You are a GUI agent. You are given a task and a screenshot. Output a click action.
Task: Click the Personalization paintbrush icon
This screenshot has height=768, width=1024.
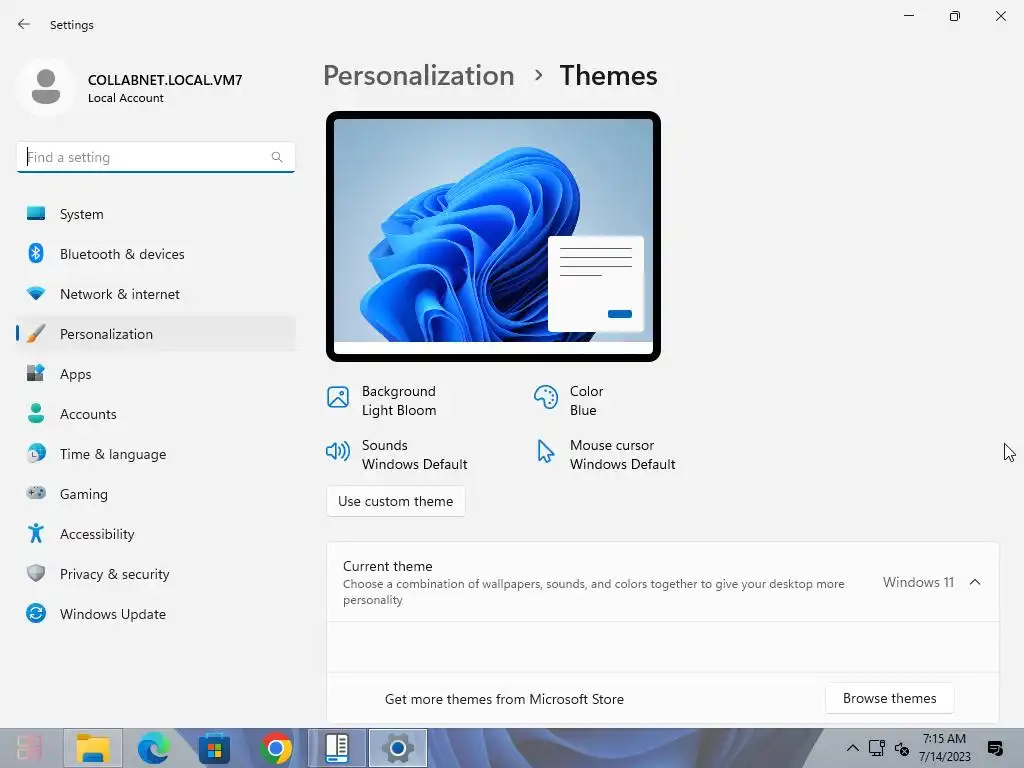[36, 333]
